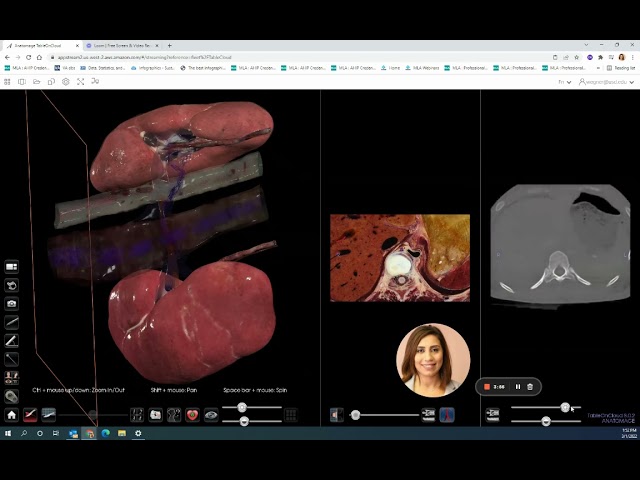
Task: Select the pin probe tool
Action: 11,359
